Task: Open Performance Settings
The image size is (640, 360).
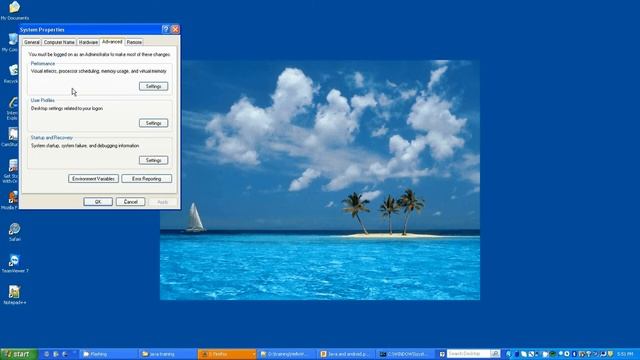Action: pos(153,86)
